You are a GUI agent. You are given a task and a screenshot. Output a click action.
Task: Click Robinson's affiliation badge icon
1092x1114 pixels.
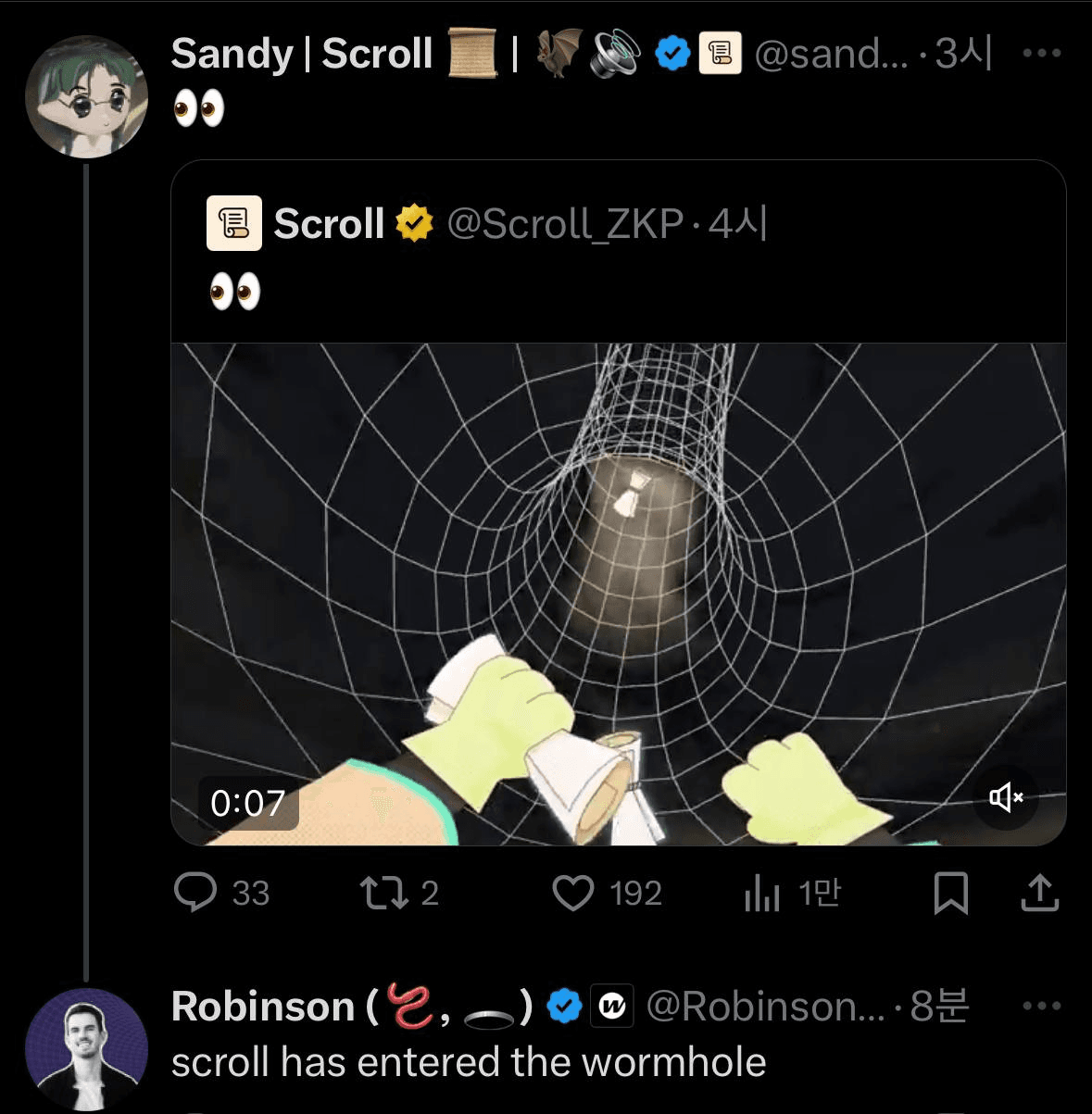tap(612, 1006)
